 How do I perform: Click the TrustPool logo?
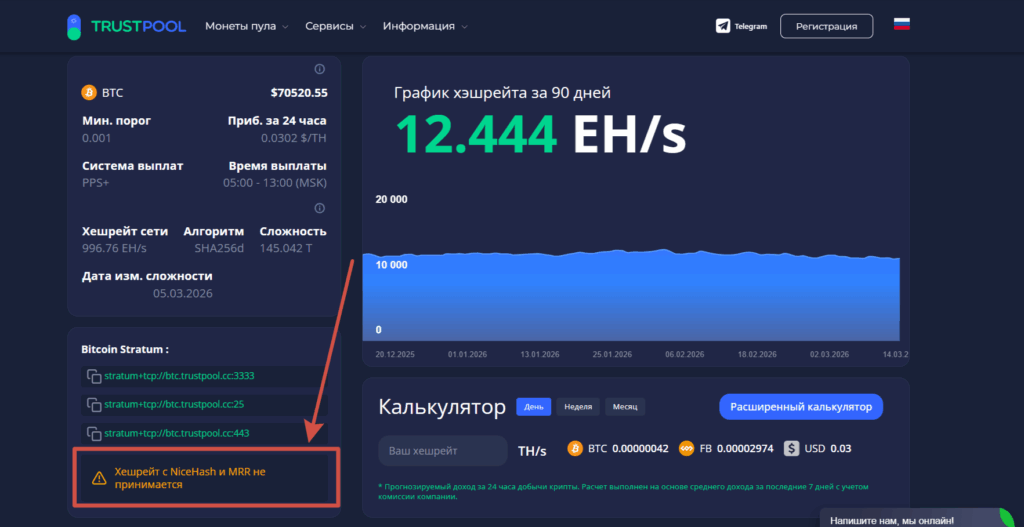pos(126,26)
